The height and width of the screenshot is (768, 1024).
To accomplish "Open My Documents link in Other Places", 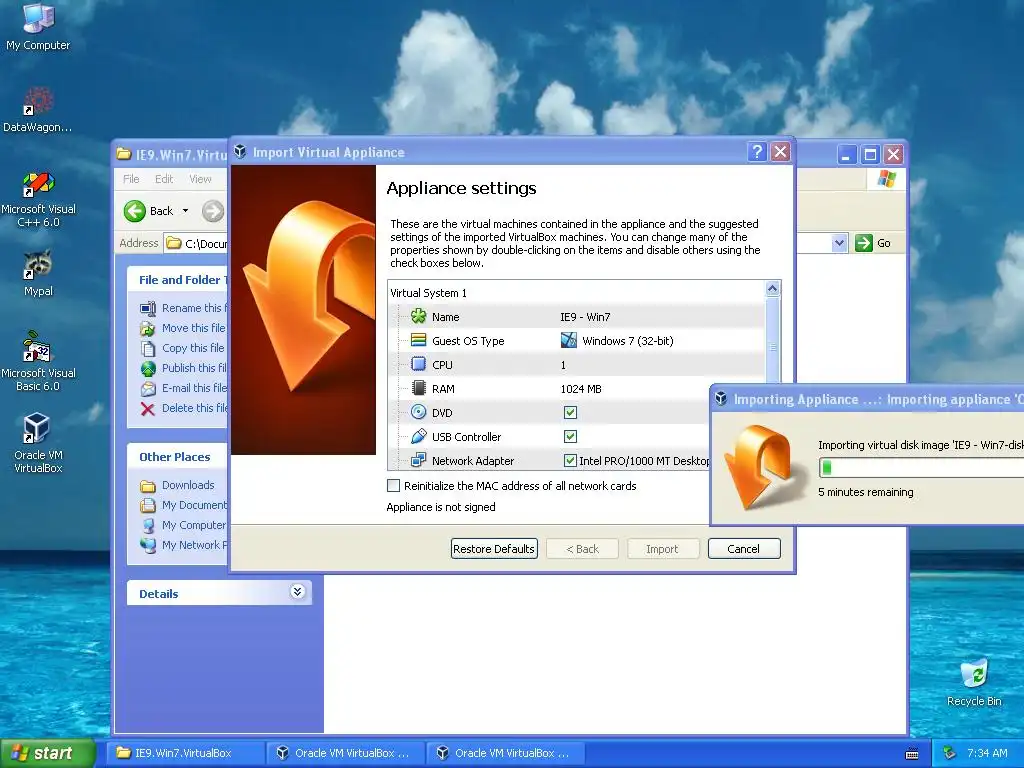I will 195,505.
